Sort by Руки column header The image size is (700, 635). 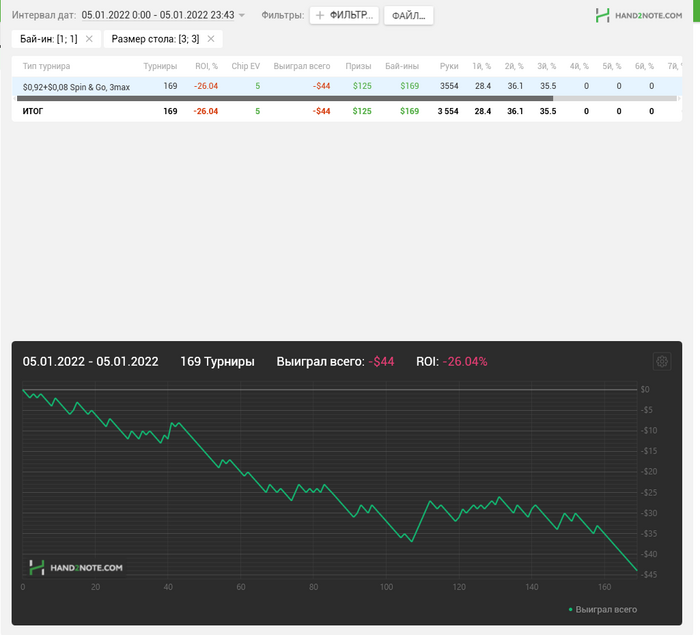pyautogui.click(x=448, y=66)
